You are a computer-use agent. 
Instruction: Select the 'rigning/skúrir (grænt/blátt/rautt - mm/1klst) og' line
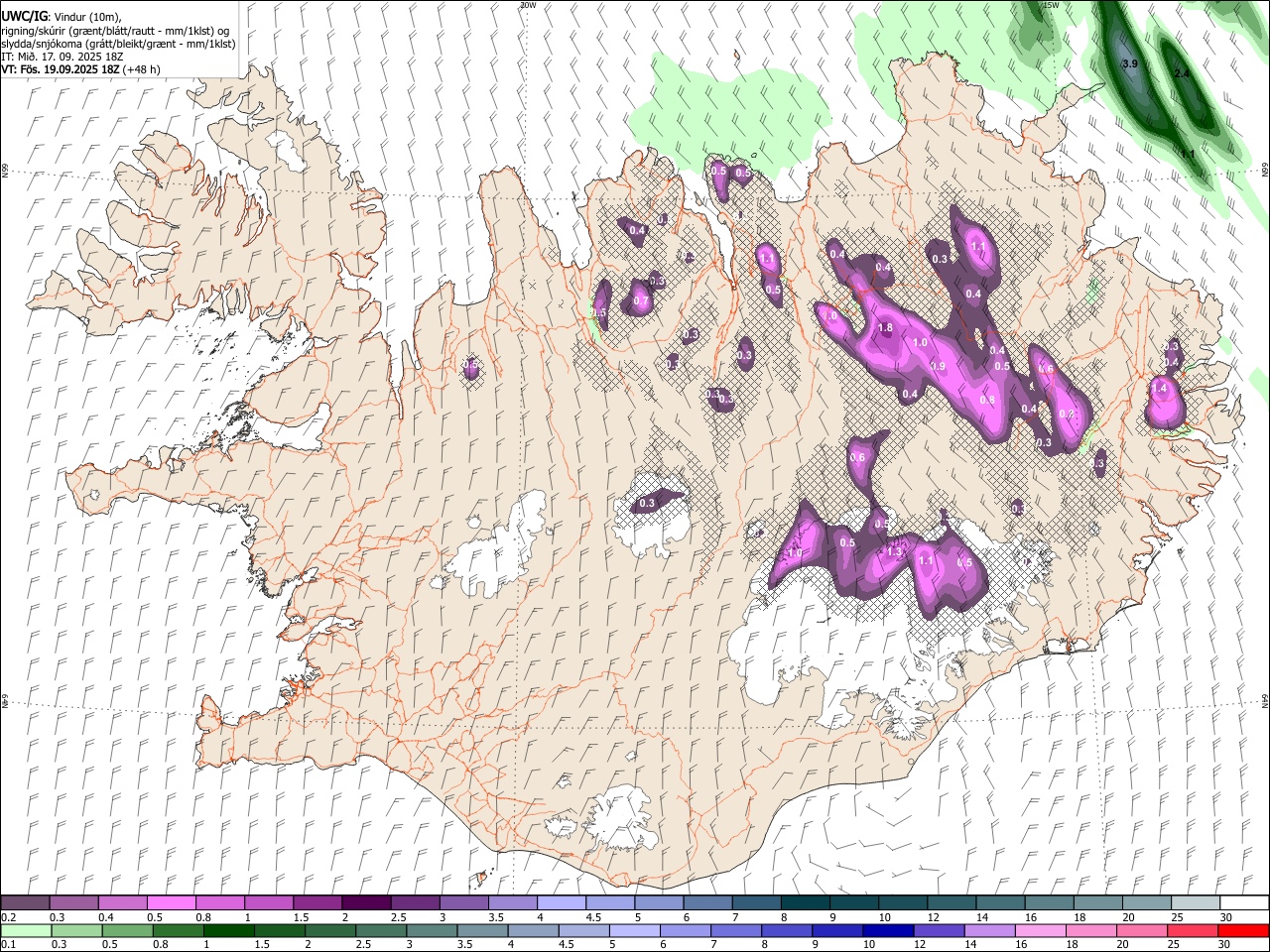115,31
